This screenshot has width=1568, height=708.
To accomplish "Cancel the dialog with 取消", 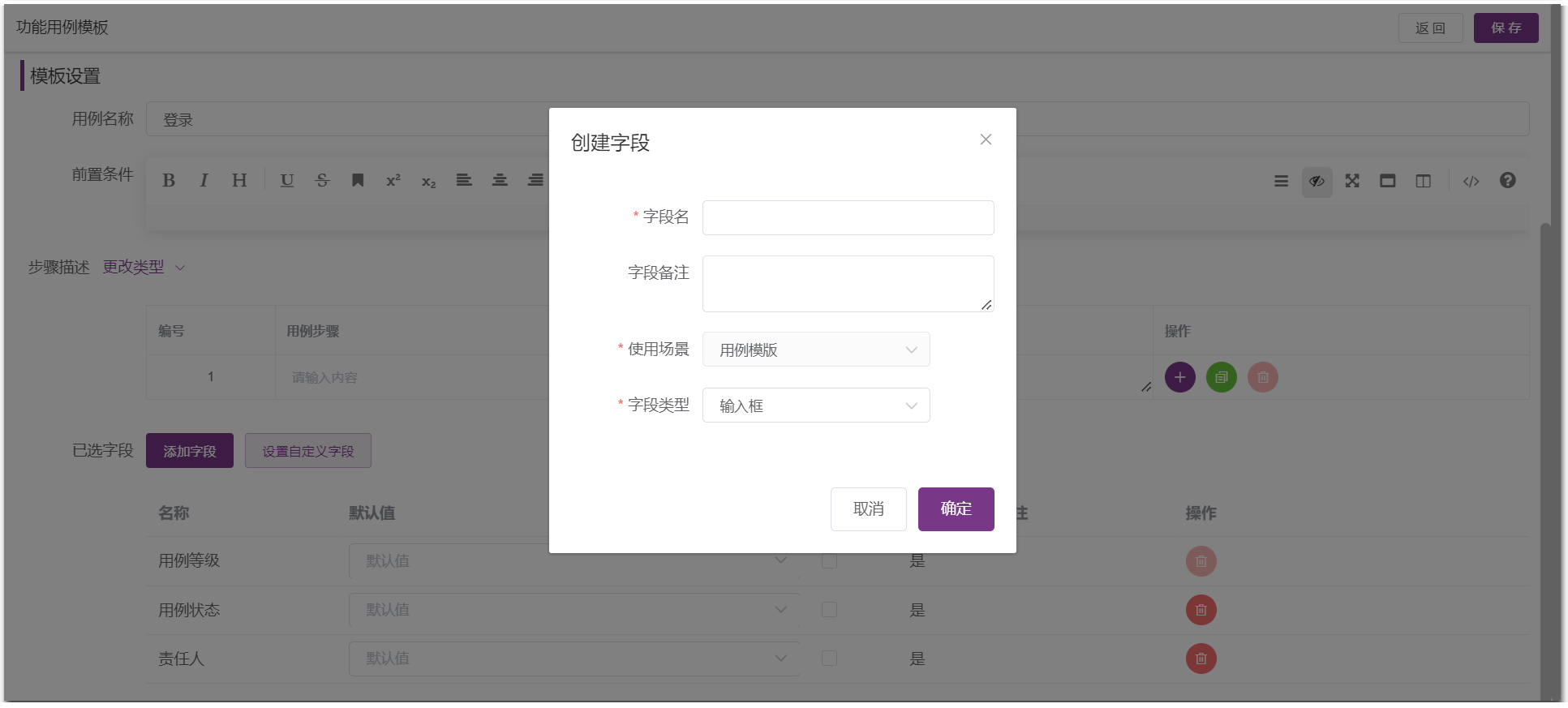I will pyautogui.click(x=869, y=509).
